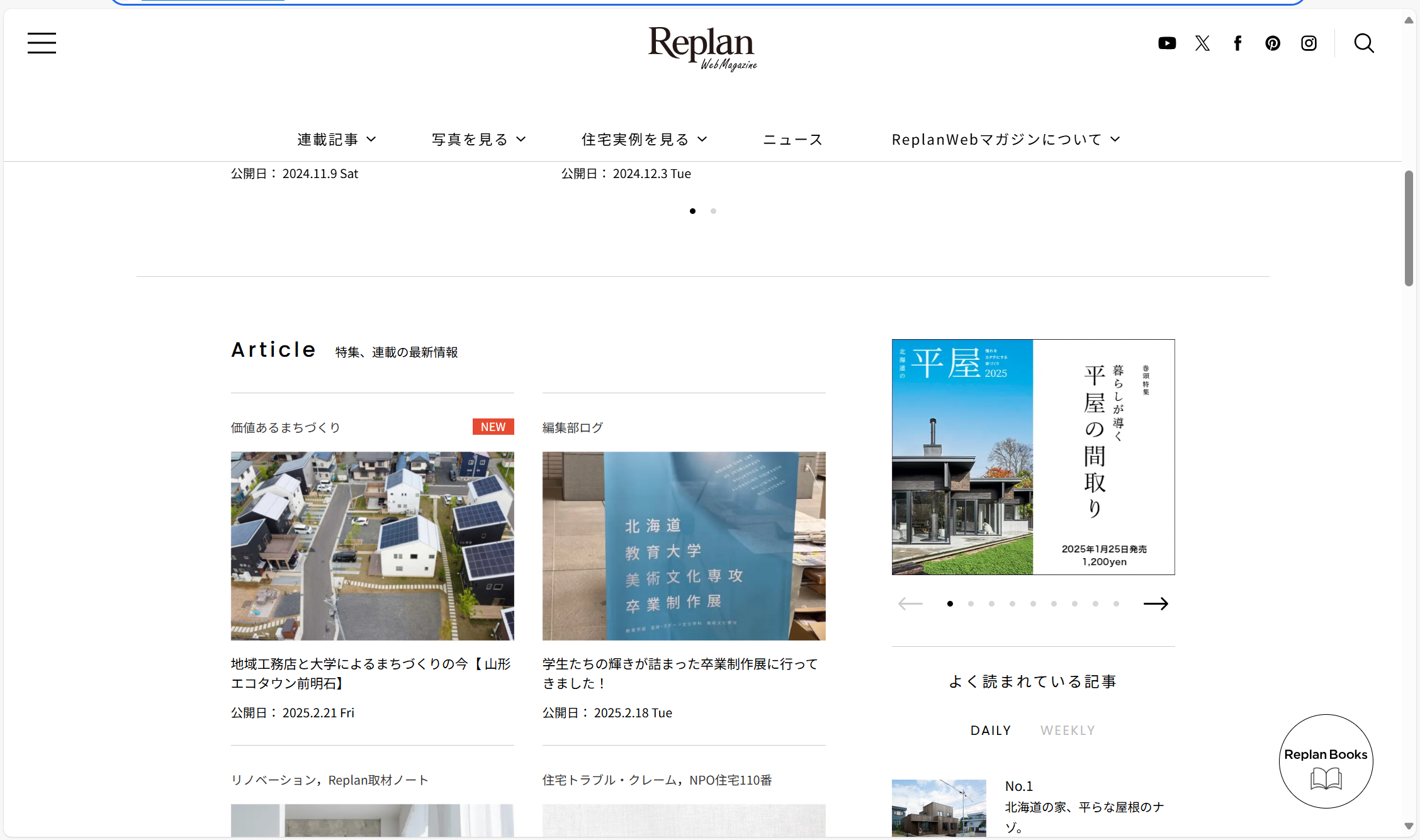Viewport: 1420px width, 840px height.
Task: Click scrollbar up arrow
Action: point(1409,21)
